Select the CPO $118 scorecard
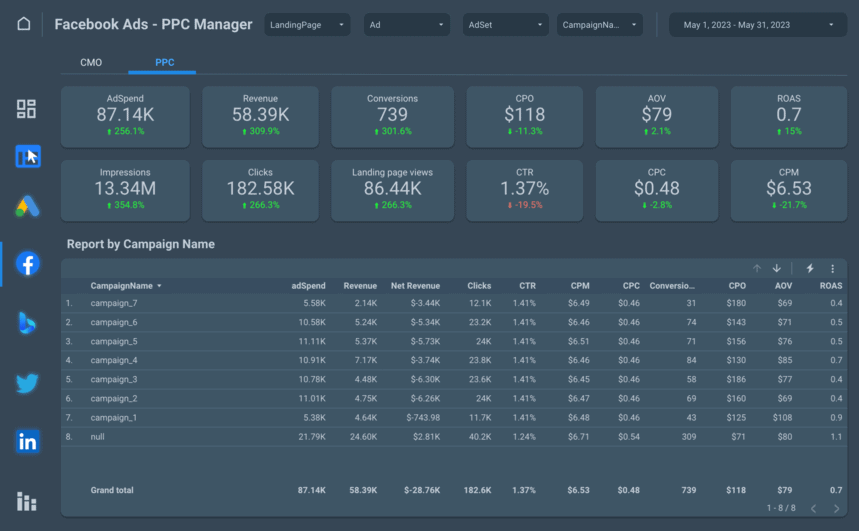This screenshot has width=859, height=531. pyautogui.click(x=524, y=116)
